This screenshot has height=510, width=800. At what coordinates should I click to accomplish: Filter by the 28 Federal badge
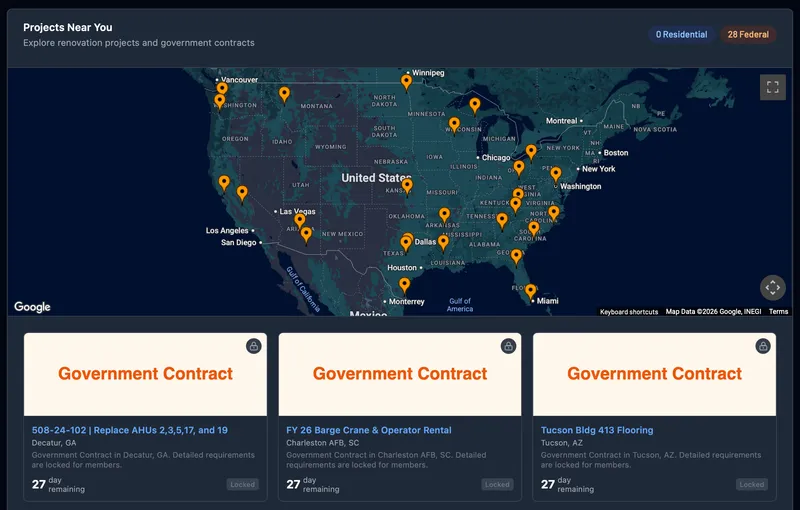[748, 35]
